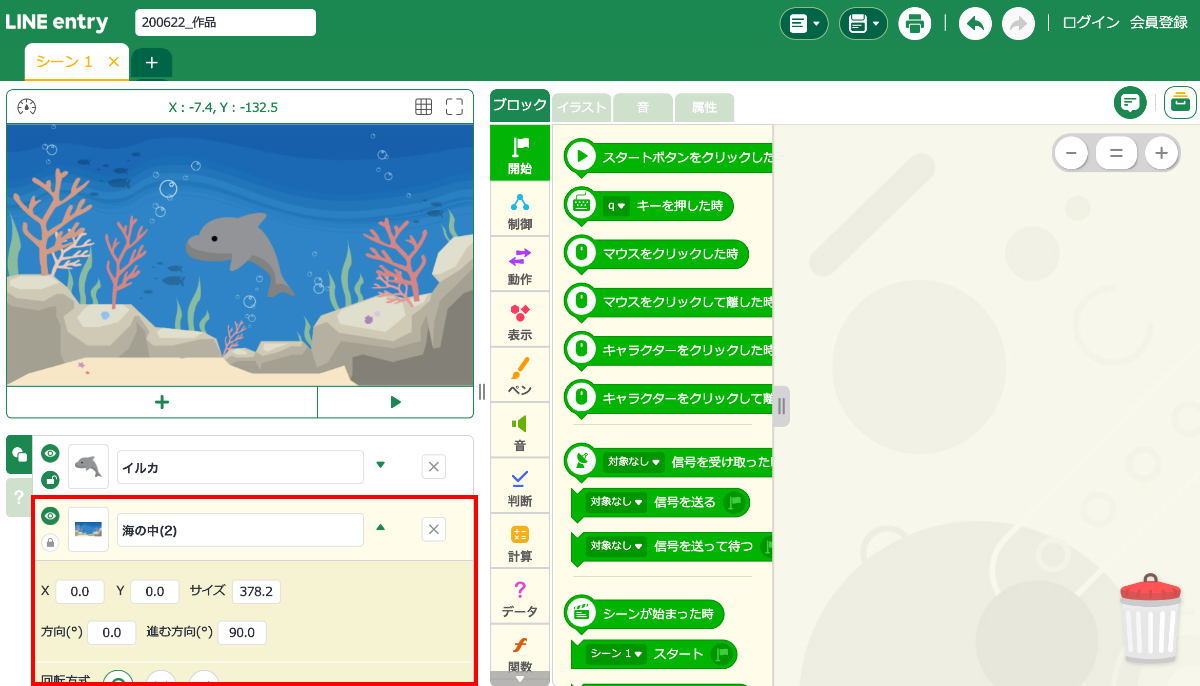Click the block palette collapse handle
Viewport: 1200px width, 686px height.
pyautogui.click(x=781, y=406)
